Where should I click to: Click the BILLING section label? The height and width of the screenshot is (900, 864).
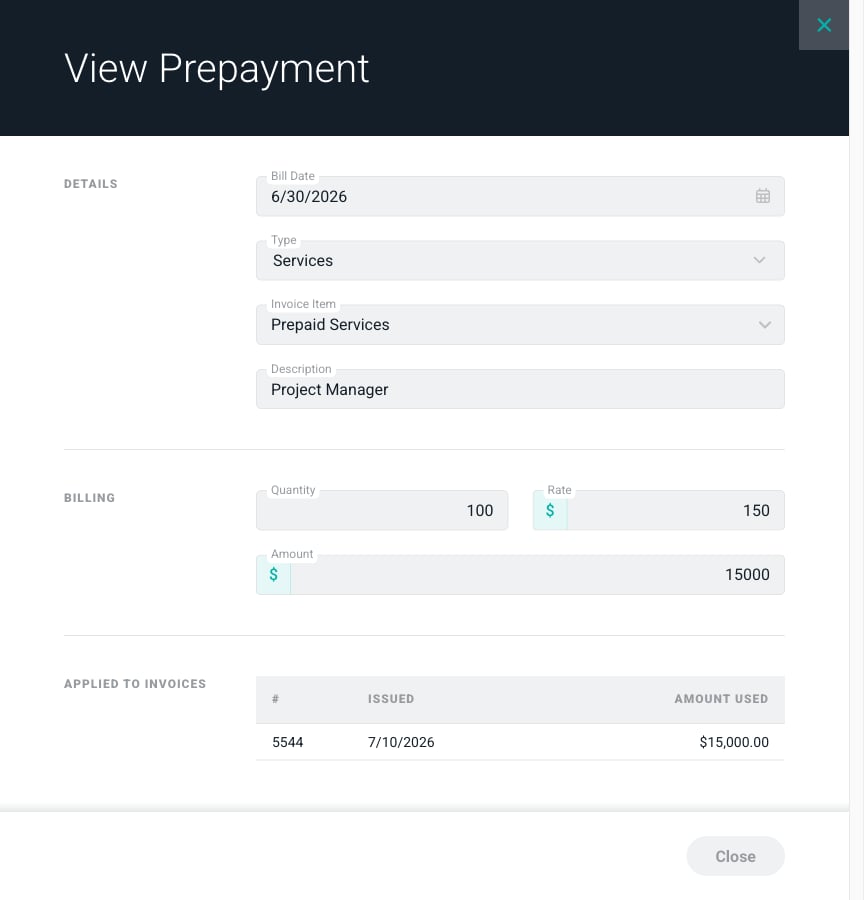(x=90, y=498)
